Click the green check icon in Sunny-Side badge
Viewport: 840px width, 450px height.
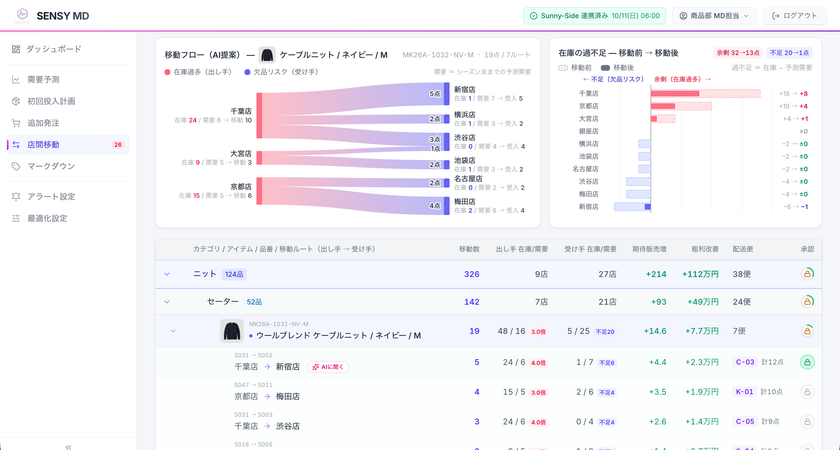pyautogui.click(x=533, y=16)
